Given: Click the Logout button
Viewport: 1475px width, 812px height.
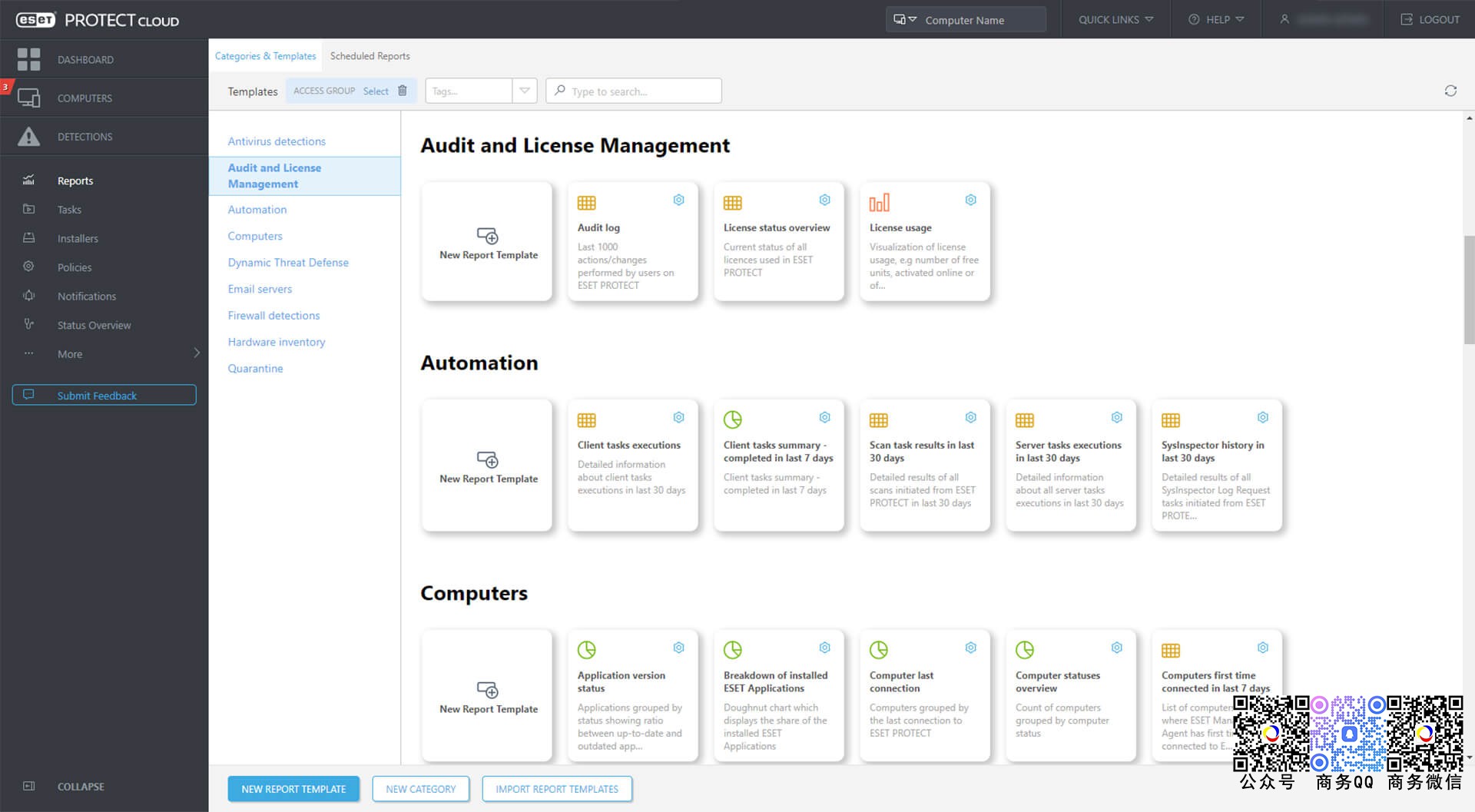Looking at the screenshot, I should pos(1430,19).
